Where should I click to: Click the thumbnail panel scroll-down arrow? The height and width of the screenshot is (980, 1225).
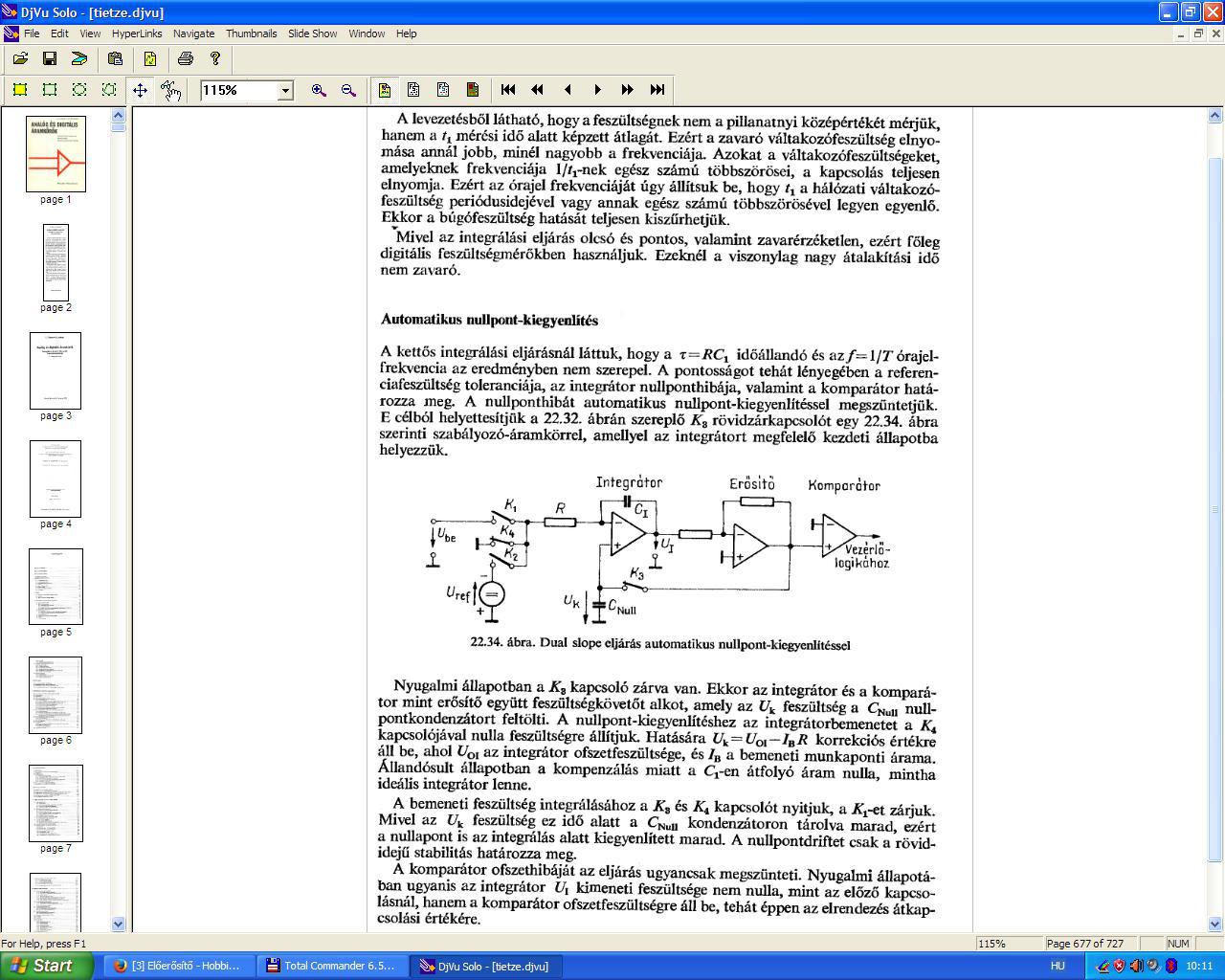tap(119, 924)
